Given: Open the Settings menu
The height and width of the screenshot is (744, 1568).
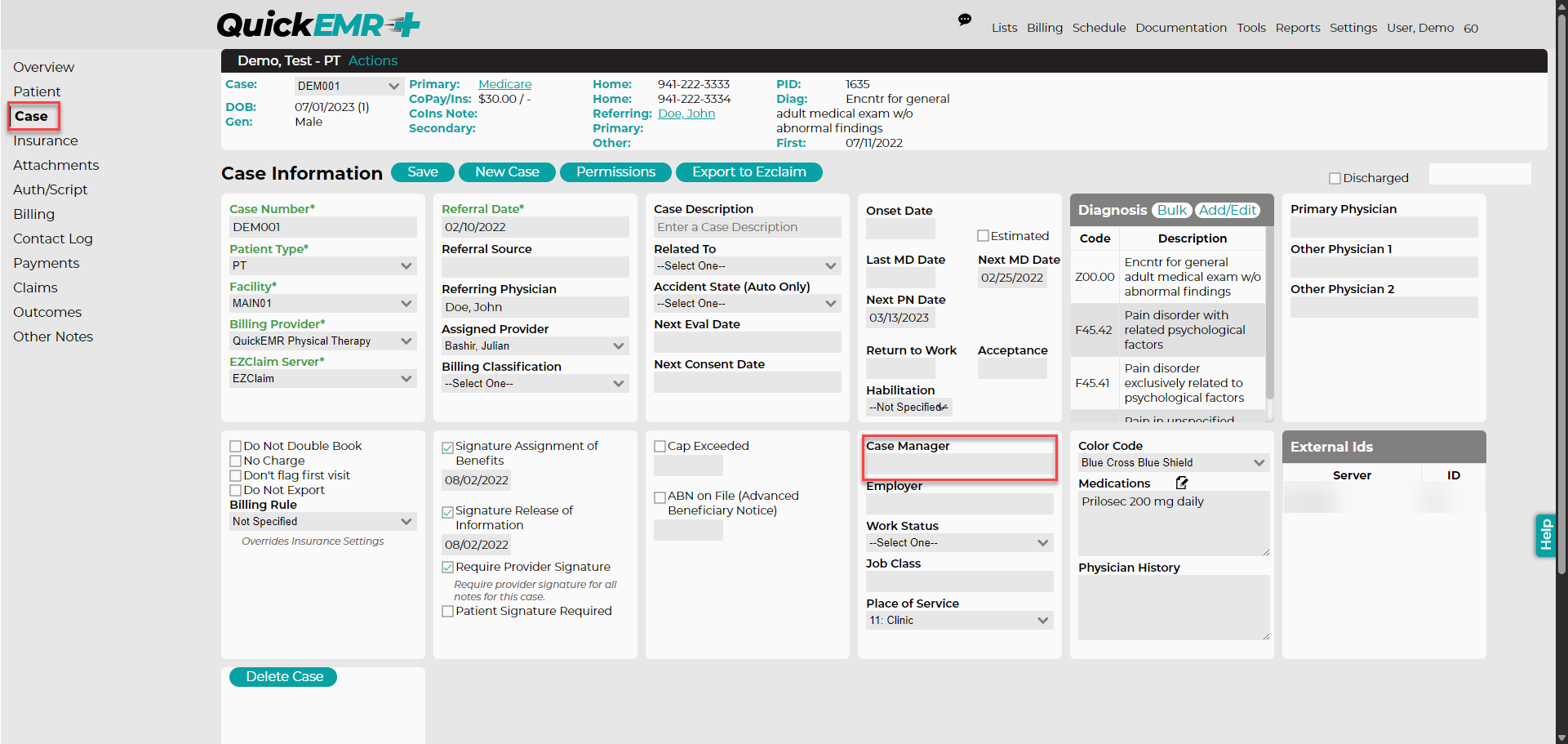Looking at the screenshot, I should click(1353, 28).
